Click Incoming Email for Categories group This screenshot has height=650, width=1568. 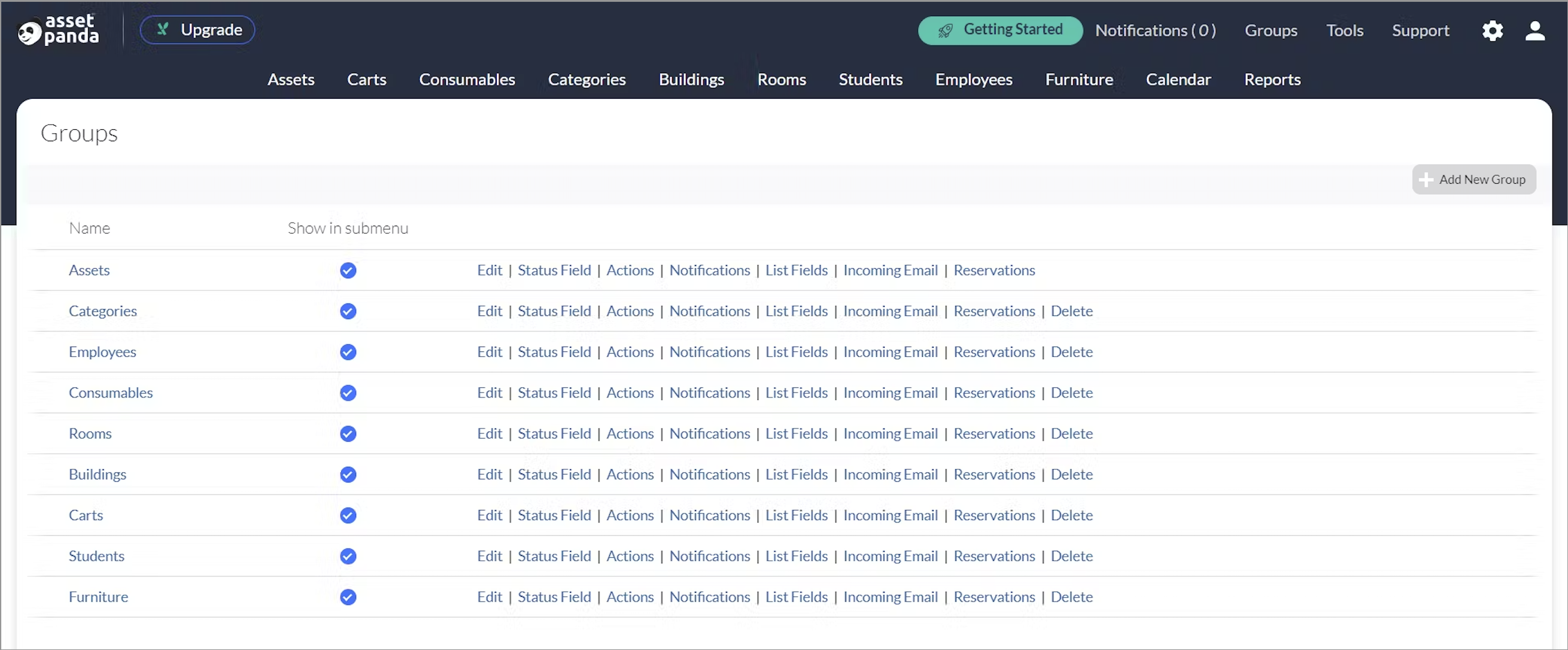pyautogui.click(x=890, y=311)
